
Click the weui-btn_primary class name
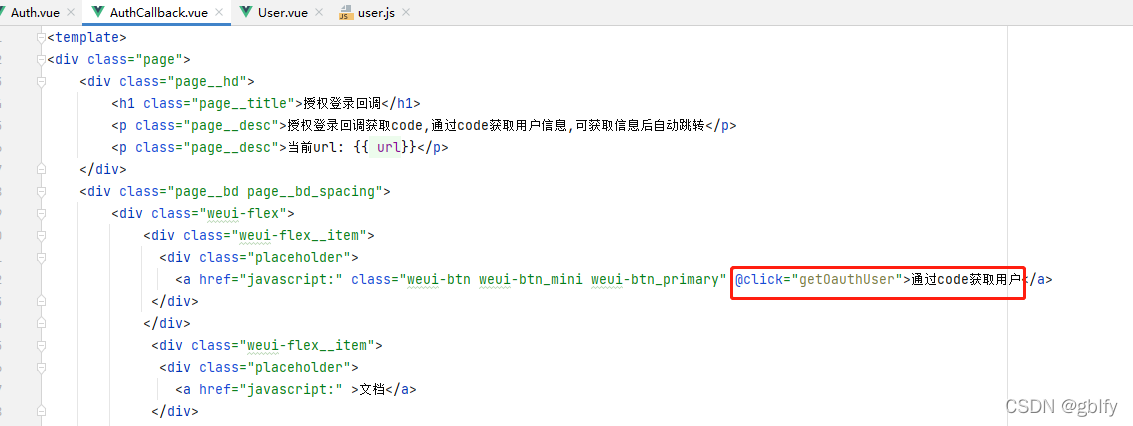[654, 279]
